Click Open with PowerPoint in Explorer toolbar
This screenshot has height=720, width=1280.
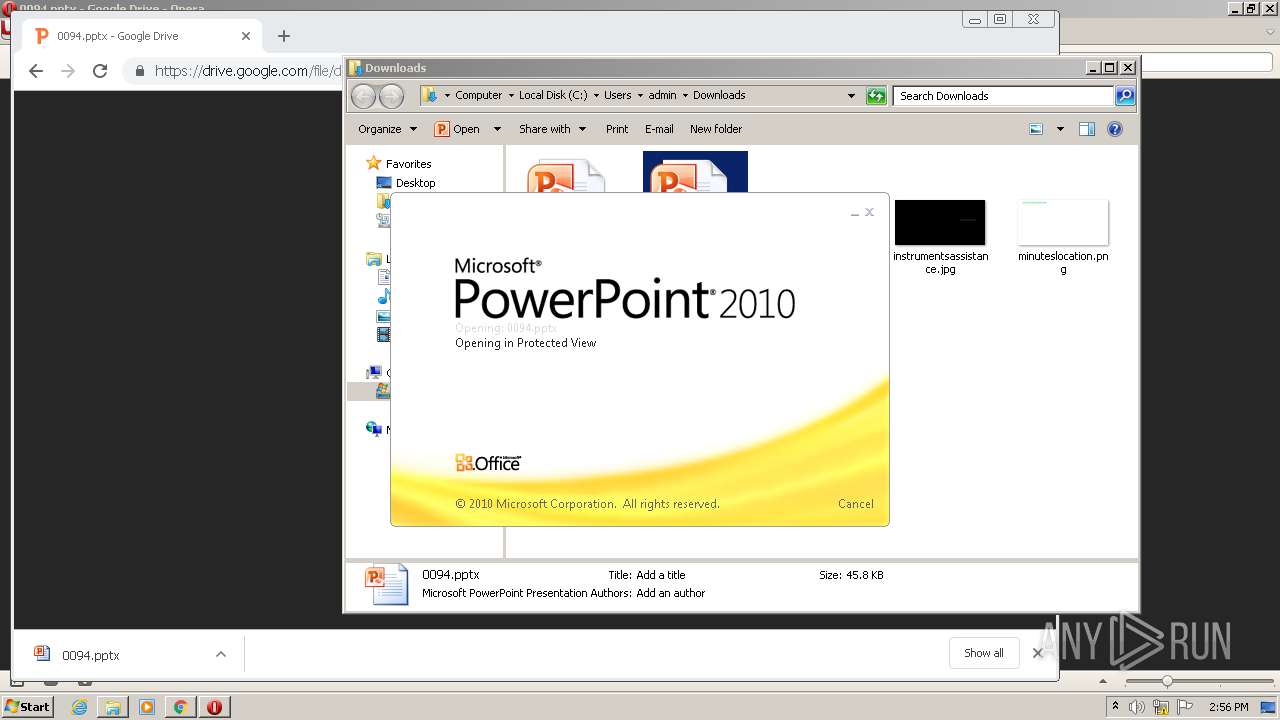coord(457,129)
